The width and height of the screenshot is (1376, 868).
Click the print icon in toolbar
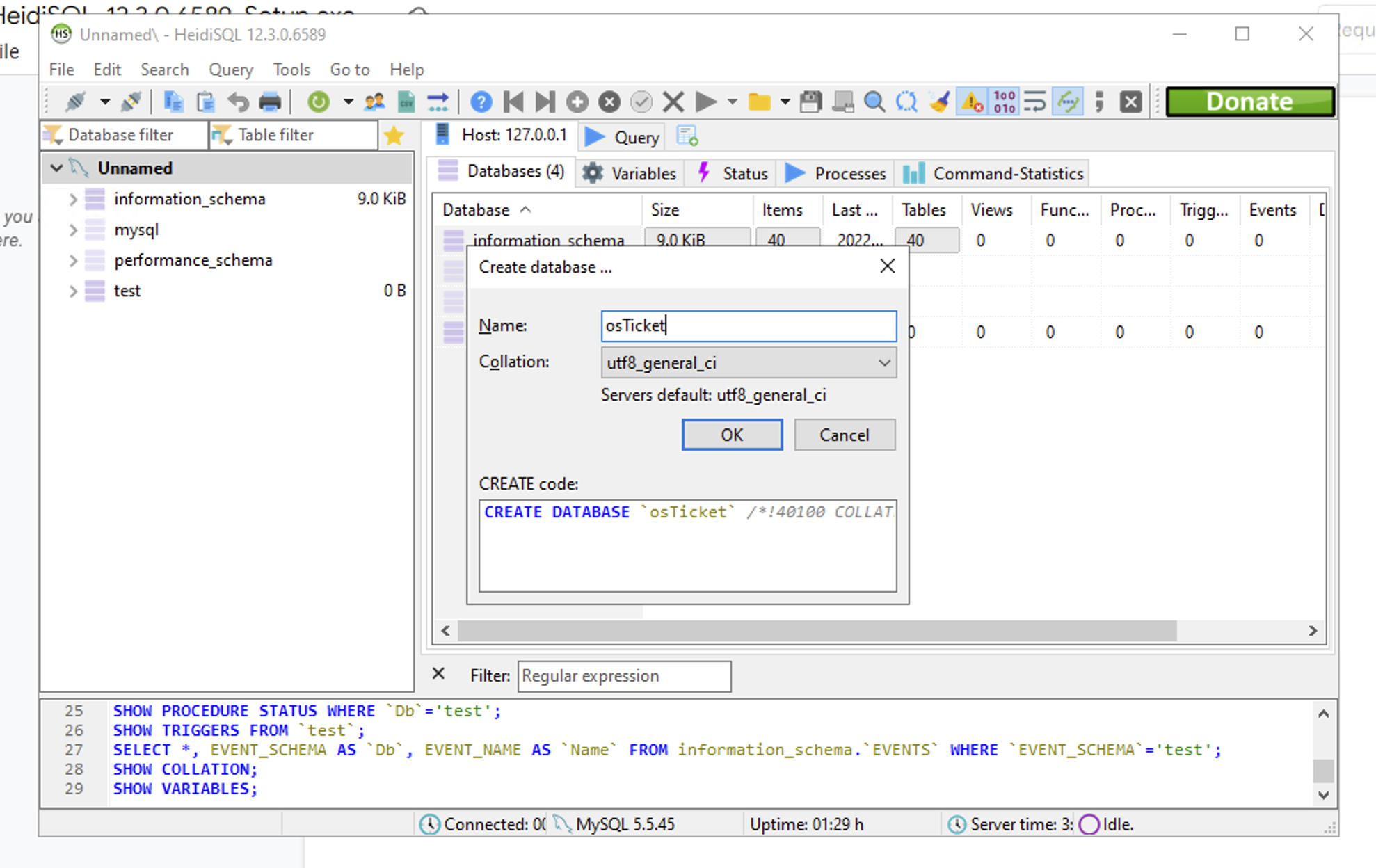(x=270, y=102)
